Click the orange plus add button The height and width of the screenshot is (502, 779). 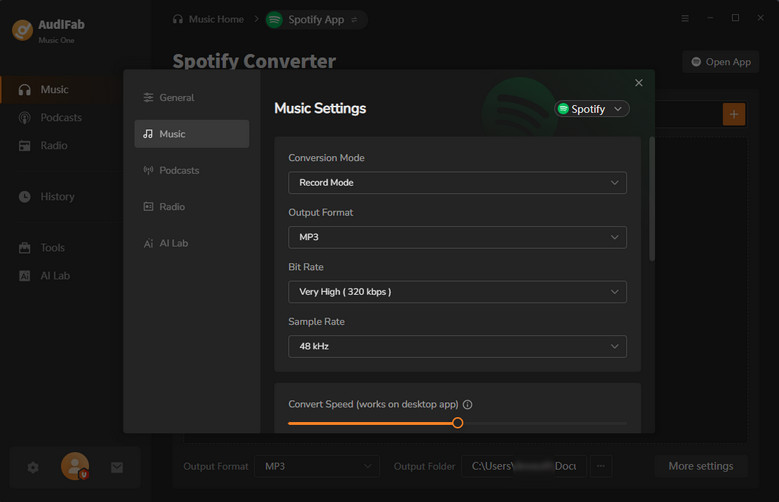click(x=734, y=114)
